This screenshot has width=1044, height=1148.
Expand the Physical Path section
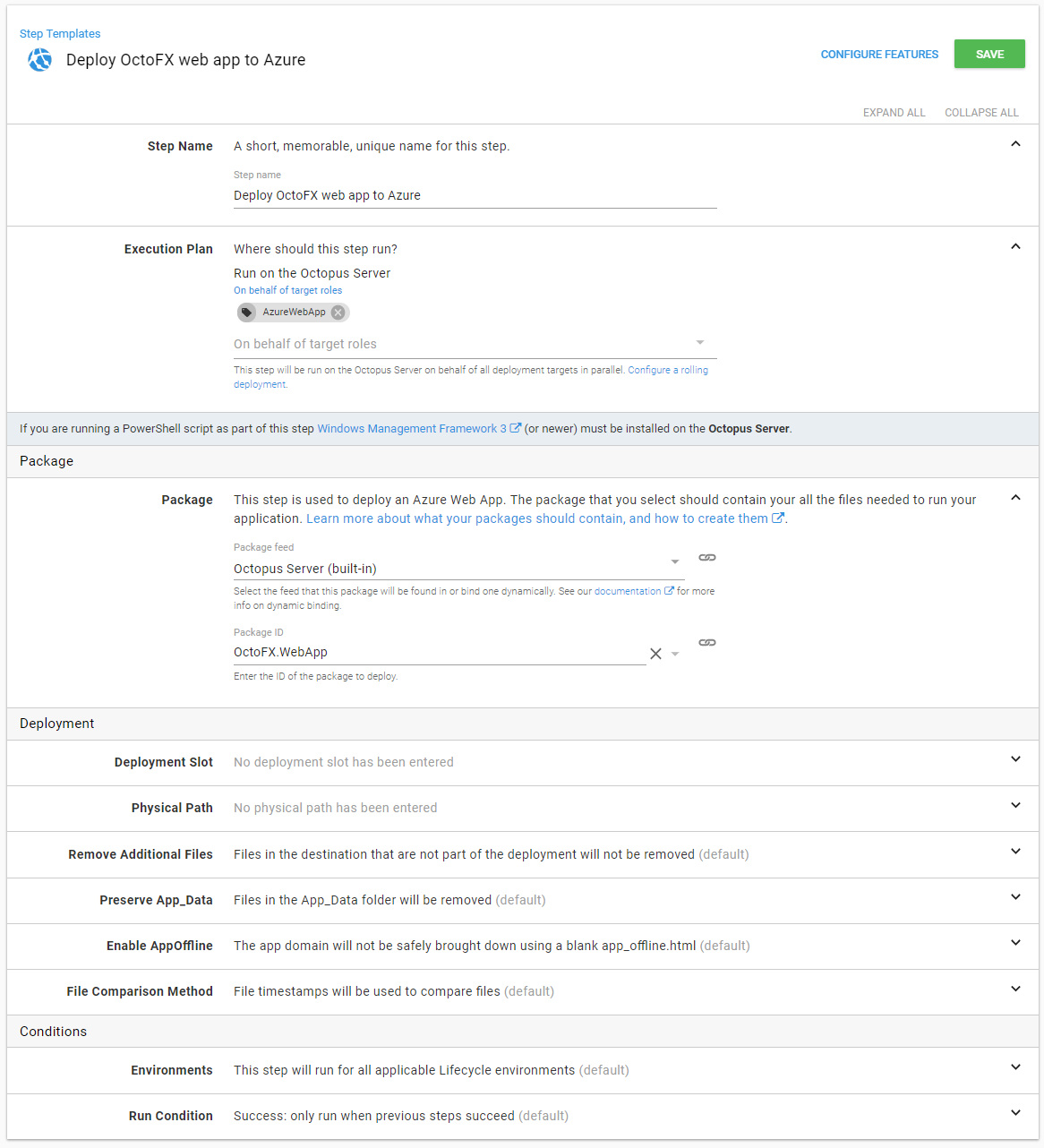coord(1015,806)
